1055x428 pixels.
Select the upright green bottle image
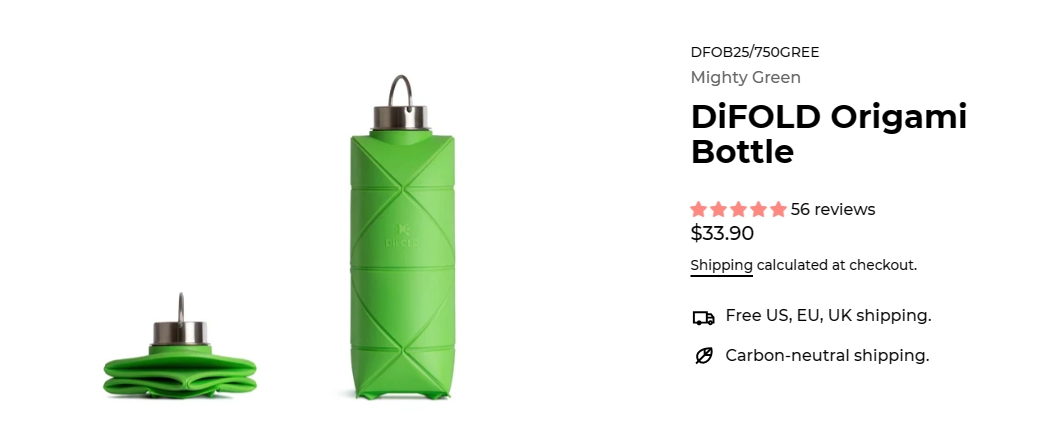402,237
